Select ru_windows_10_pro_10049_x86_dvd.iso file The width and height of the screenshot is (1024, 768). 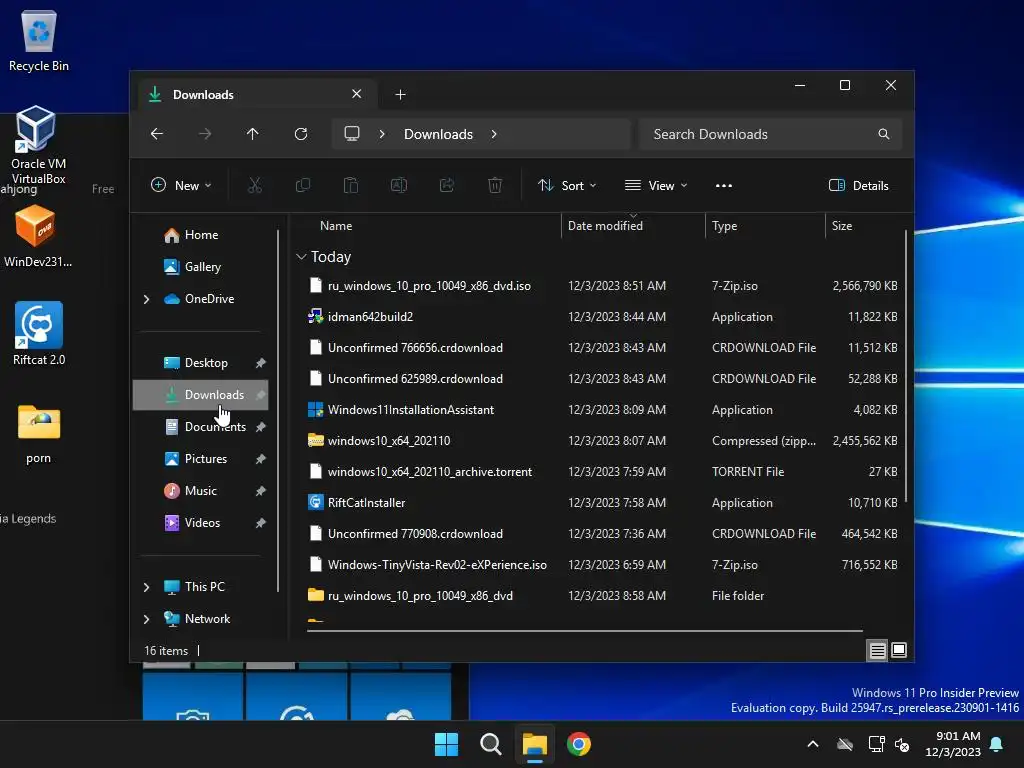tap(429, 286)
